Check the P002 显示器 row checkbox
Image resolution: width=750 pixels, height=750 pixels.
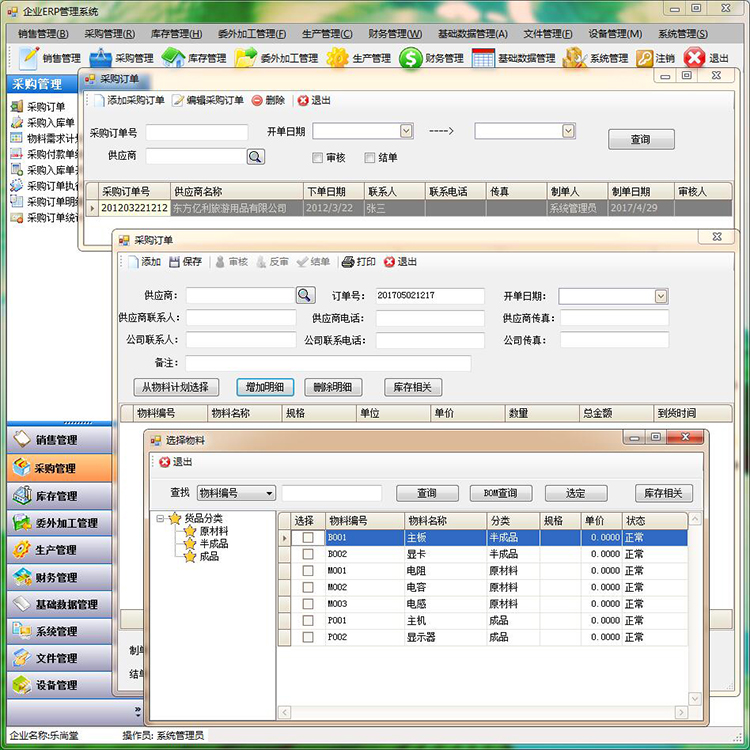pyautogui.click(x=308, y=637)
